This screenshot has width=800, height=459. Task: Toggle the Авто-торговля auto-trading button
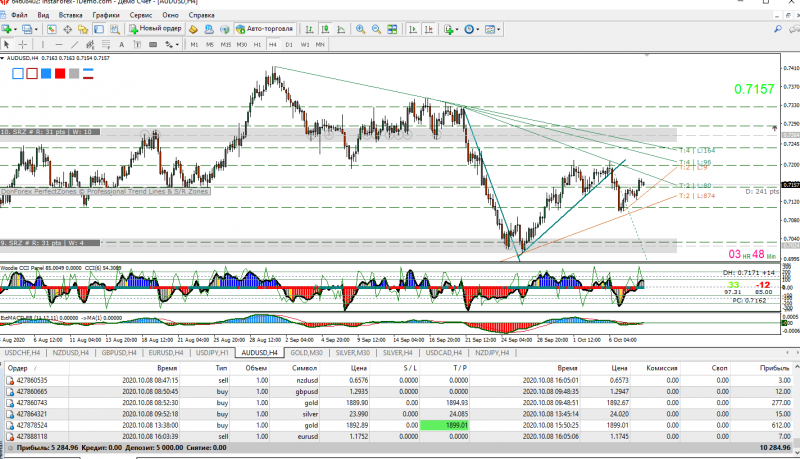click(264, 30)
